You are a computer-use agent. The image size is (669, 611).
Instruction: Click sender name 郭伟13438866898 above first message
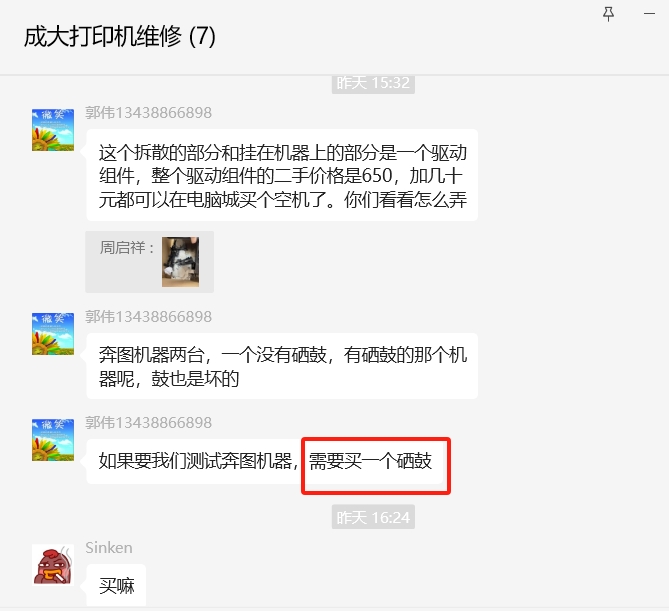tap(148, 113)
